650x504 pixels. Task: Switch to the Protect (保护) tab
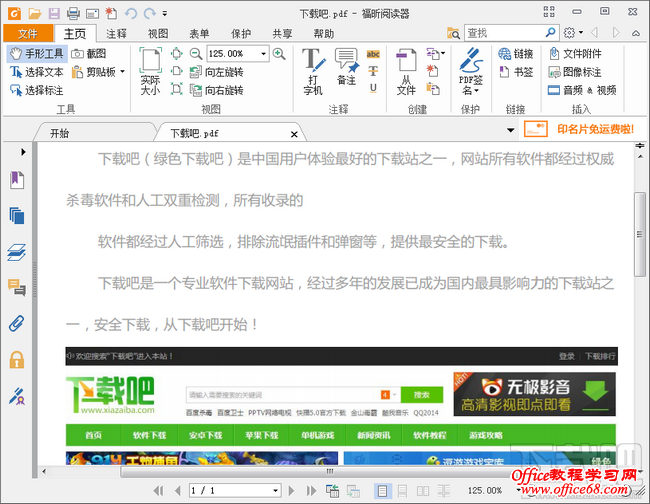click(241, 34)
